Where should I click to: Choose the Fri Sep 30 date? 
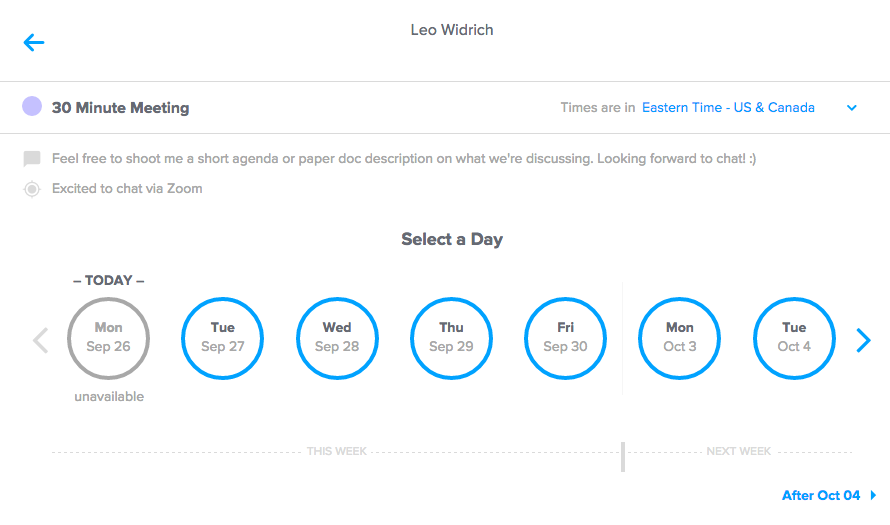click(565, 338)
